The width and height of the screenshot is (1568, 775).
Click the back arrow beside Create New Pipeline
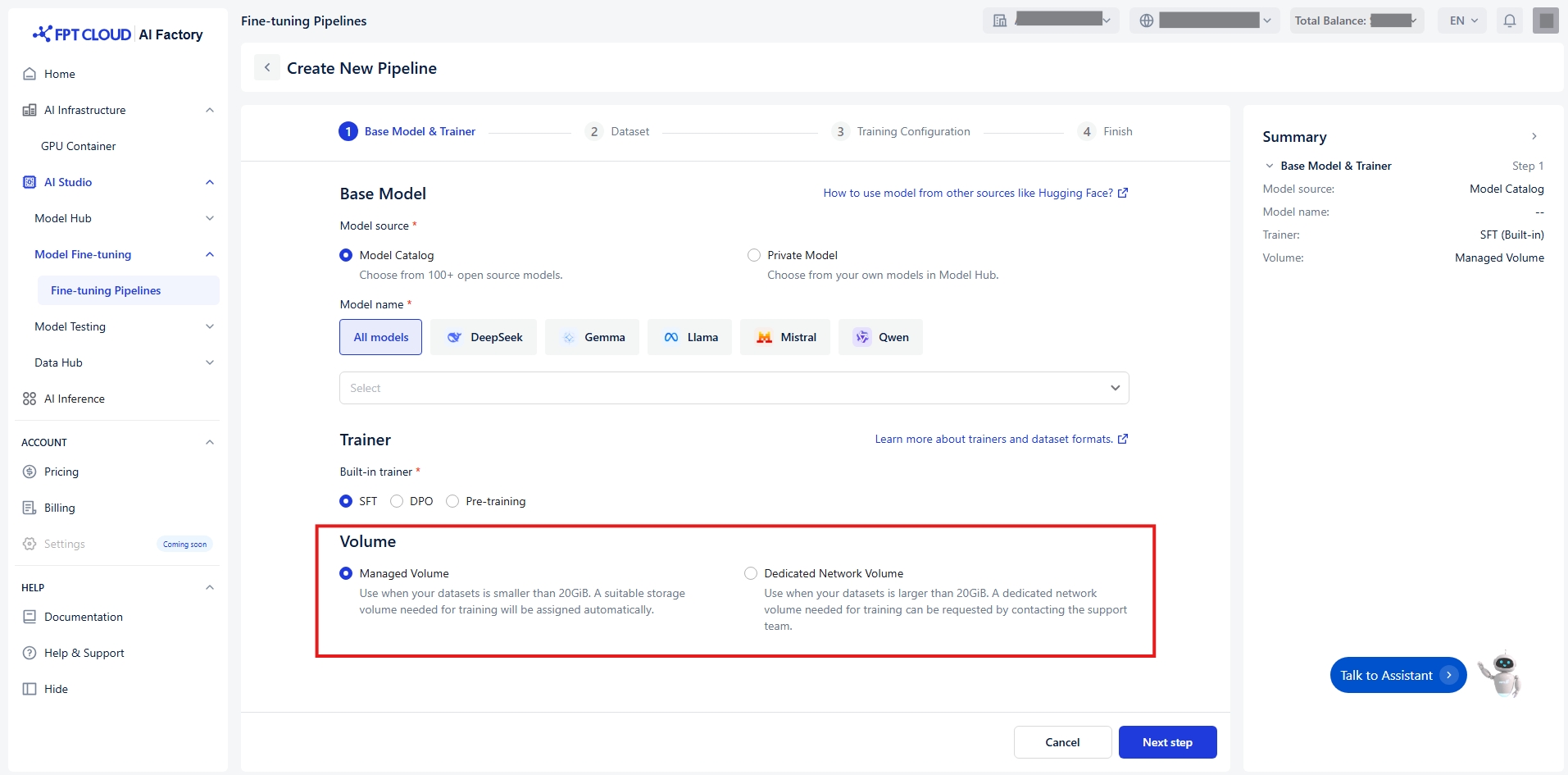267,68
